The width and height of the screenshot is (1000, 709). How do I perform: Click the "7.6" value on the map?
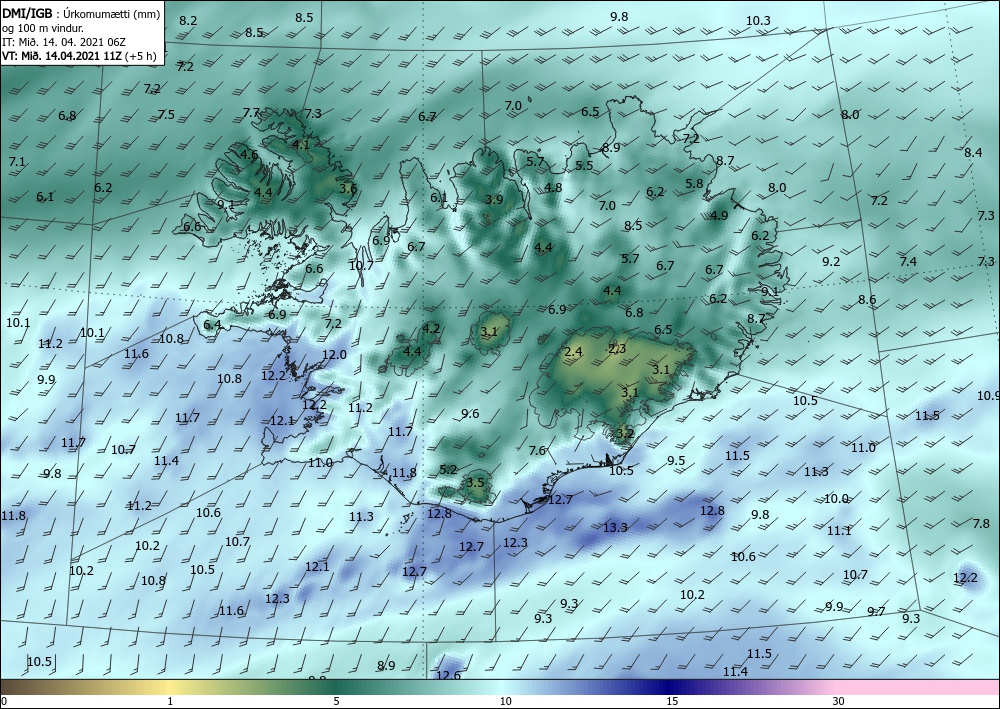537,451
